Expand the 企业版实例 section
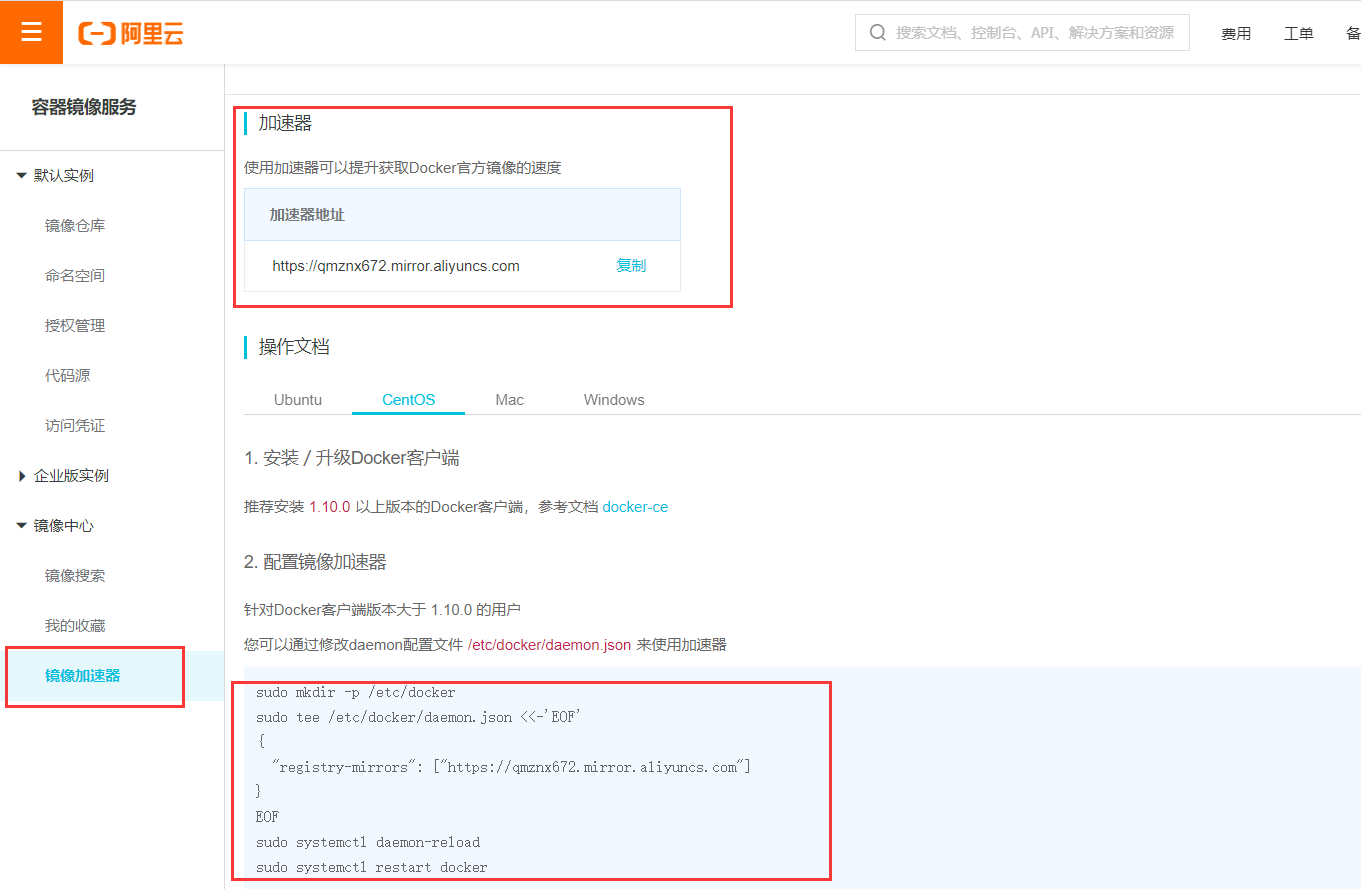The image size is (1361, 889). tap(62, 476)
